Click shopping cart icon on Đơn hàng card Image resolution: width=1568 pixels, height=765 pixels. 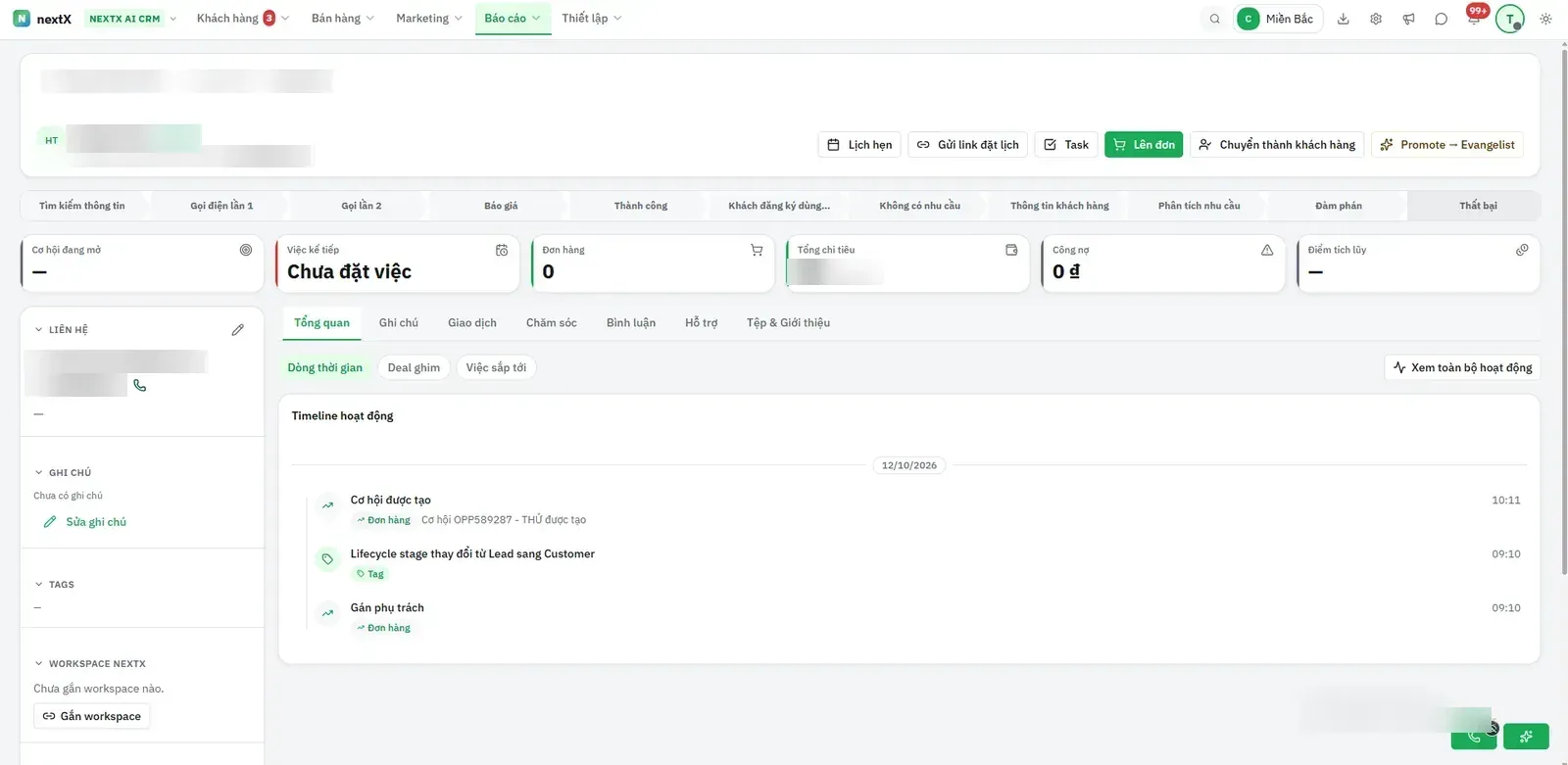pos(757,250)
